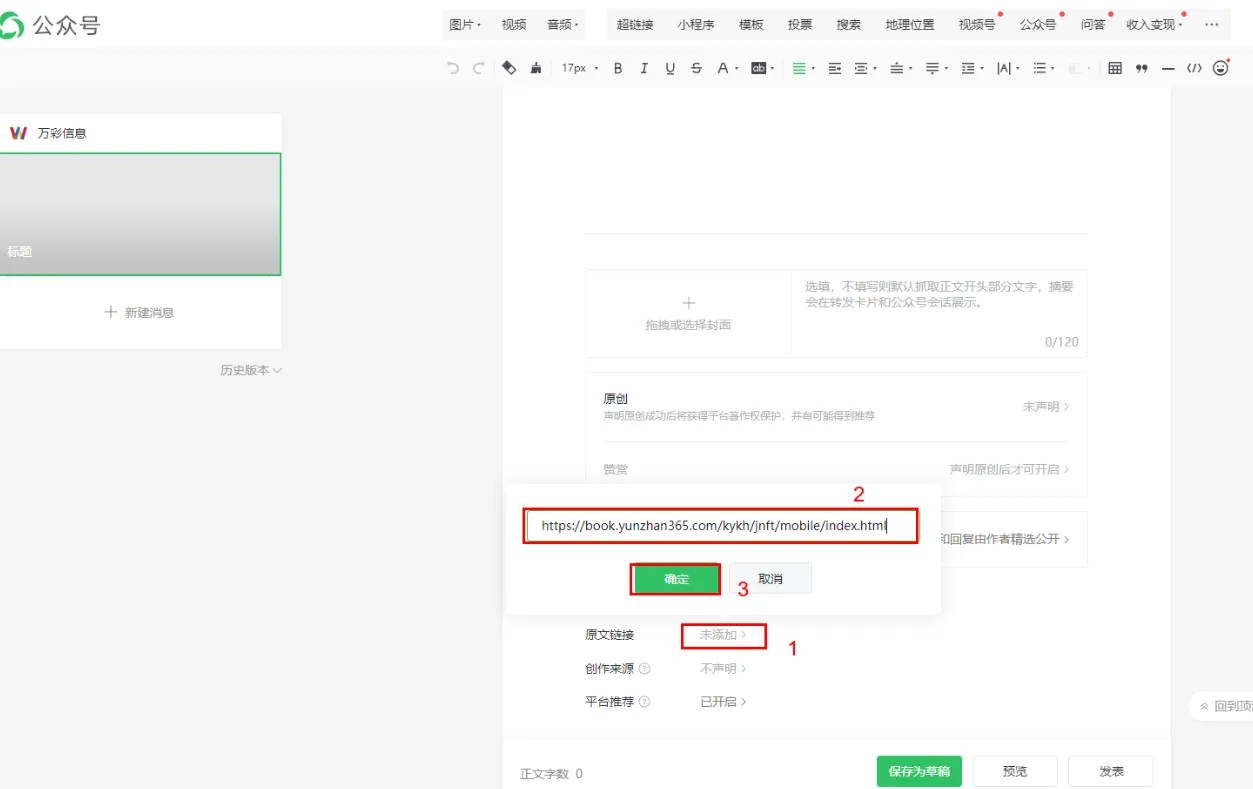Click the 保存为草稿 save draft button
1253x789 pixels.
pyautogui.click(x=918, y=770)
